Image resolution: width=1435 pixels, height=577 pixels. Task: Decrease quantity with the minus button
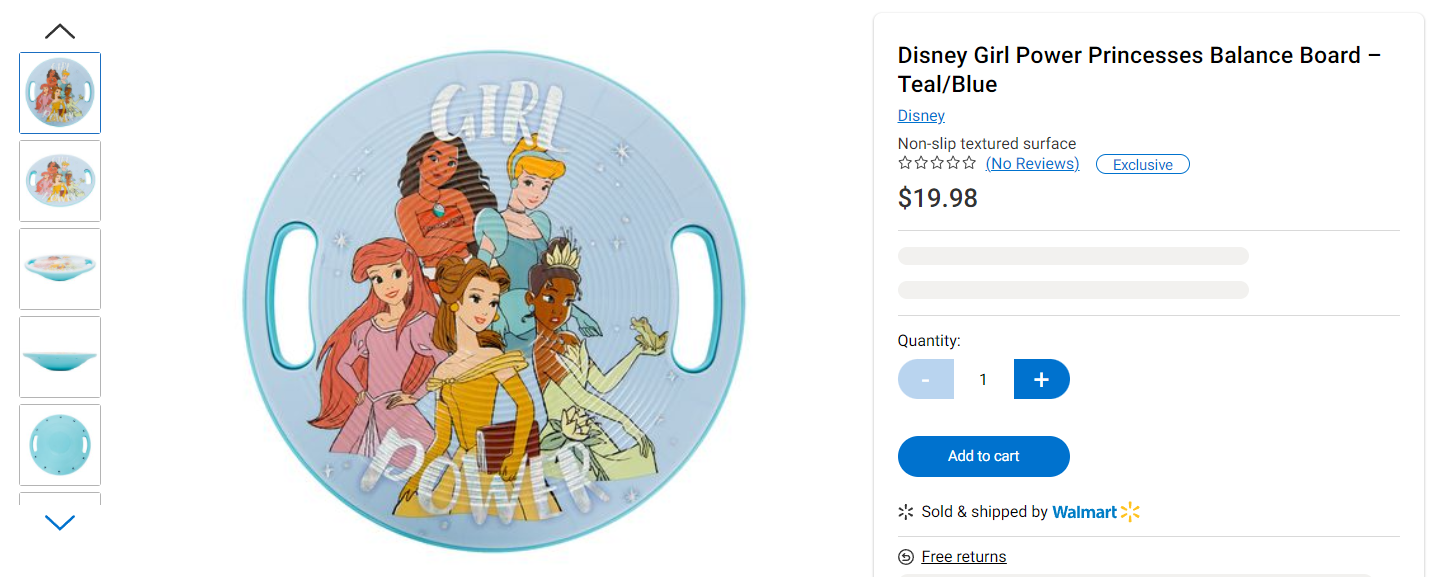[x=926, y=379]
